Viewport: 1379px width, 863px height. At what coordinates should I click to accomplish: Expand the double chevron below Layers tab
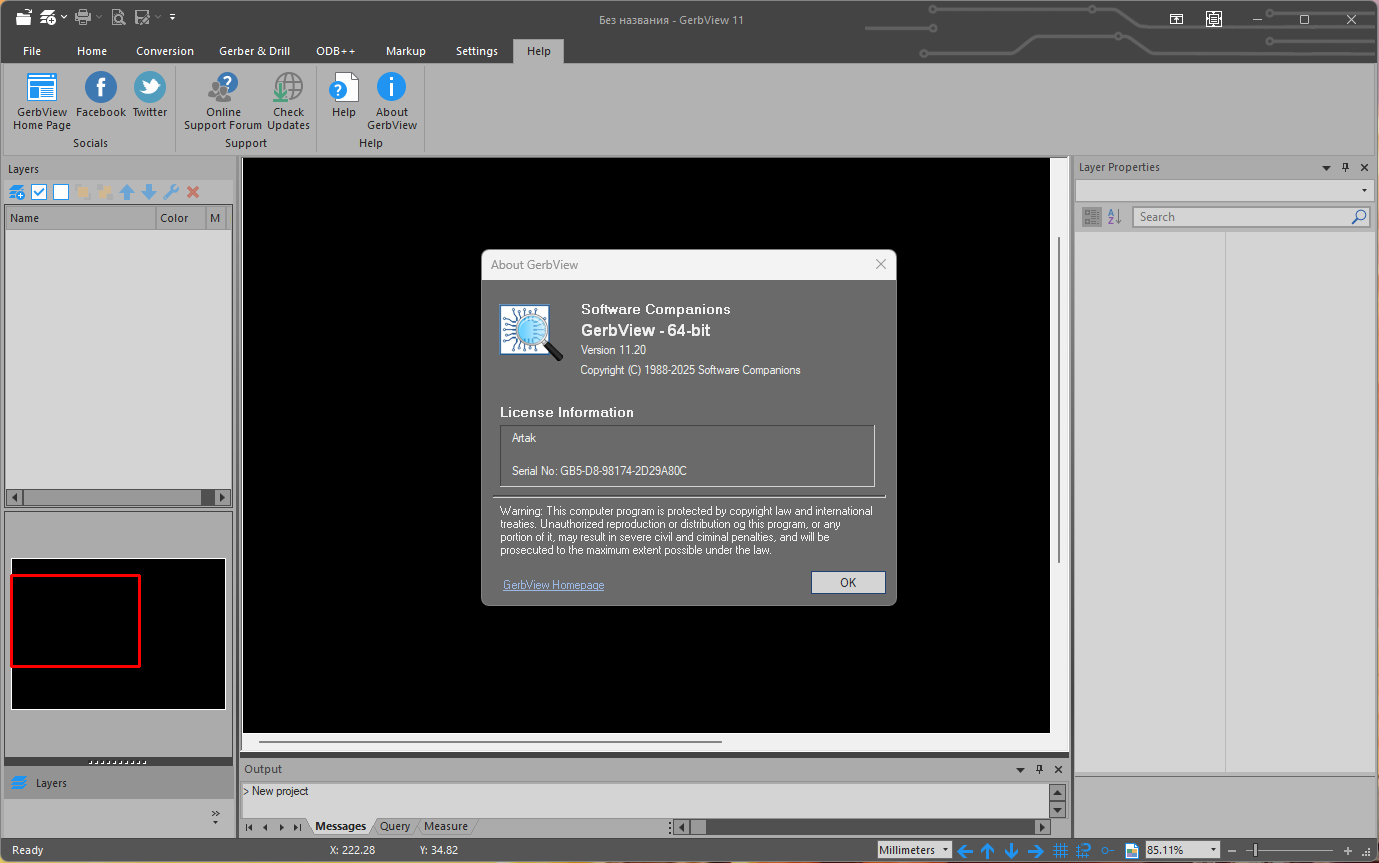point(216,816)
